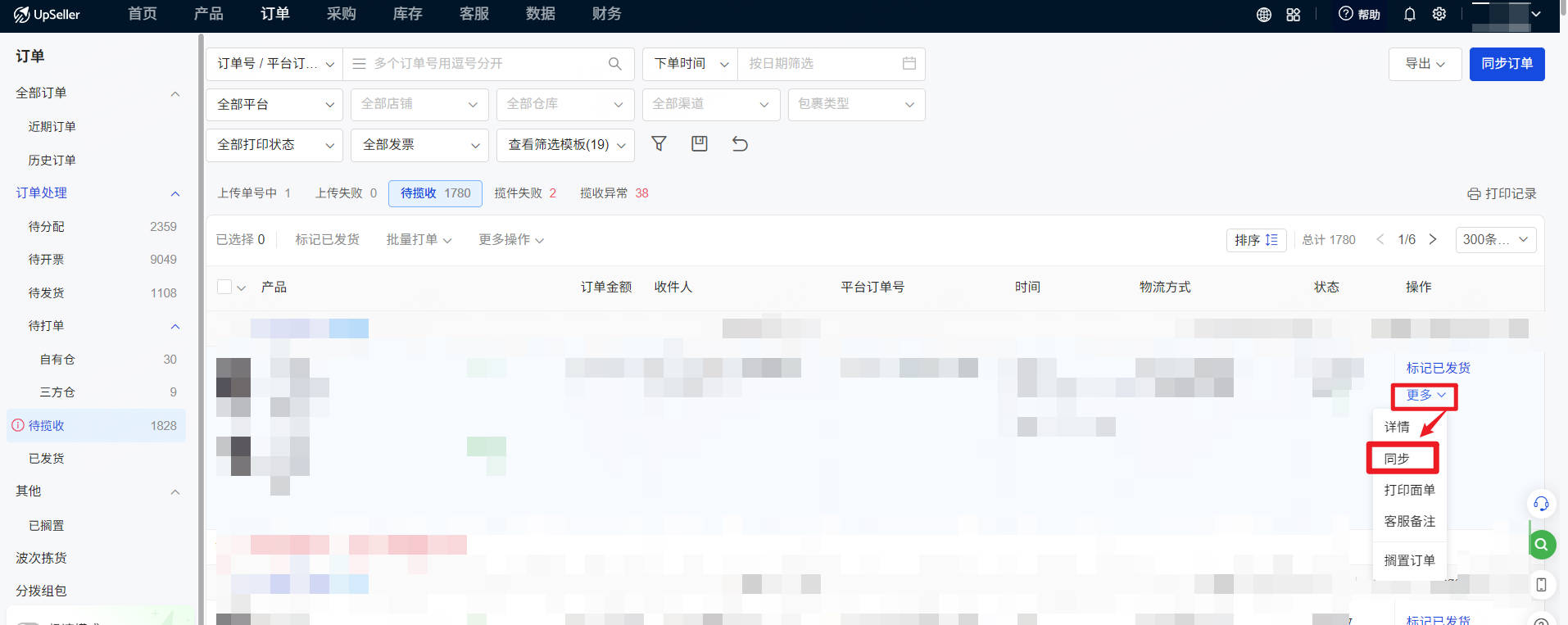Open the select-all checkbox dropdown arrow
The height and width of the screenshot is (625, 1568).
click(242, 288)
